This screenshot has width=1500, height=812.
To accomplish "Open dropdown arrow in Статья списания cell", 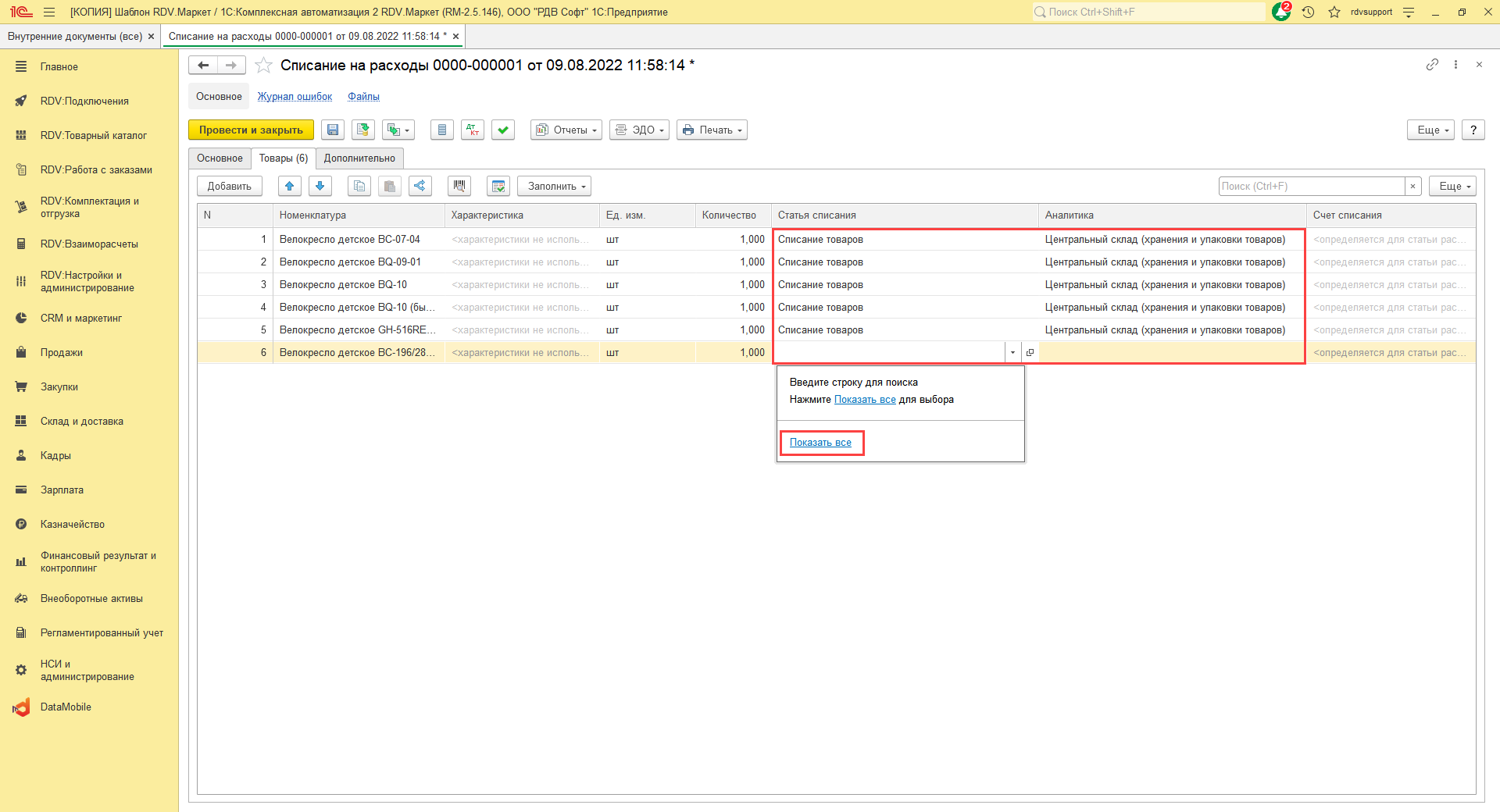I will 1012,353.
